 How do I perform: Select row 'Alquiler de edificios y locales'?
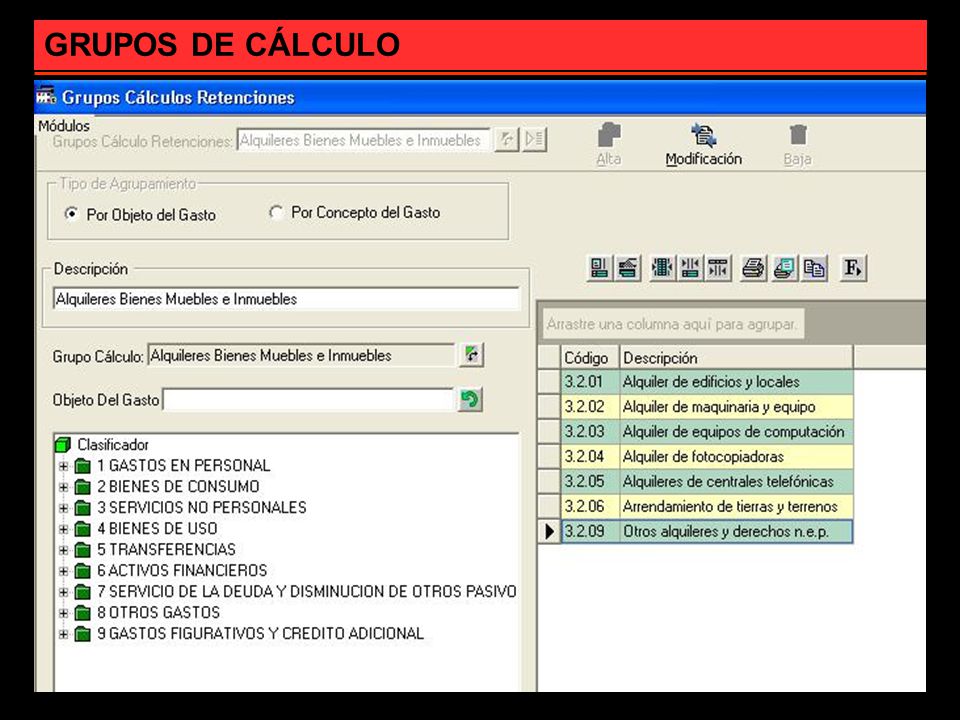point(707,382)
